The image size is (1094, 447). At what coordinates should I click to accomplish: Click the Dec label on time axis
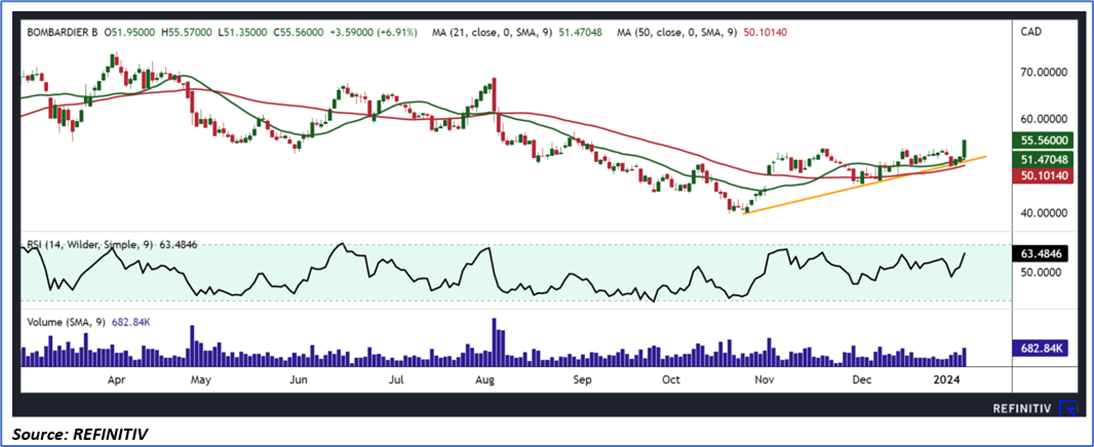pos(862,381)
